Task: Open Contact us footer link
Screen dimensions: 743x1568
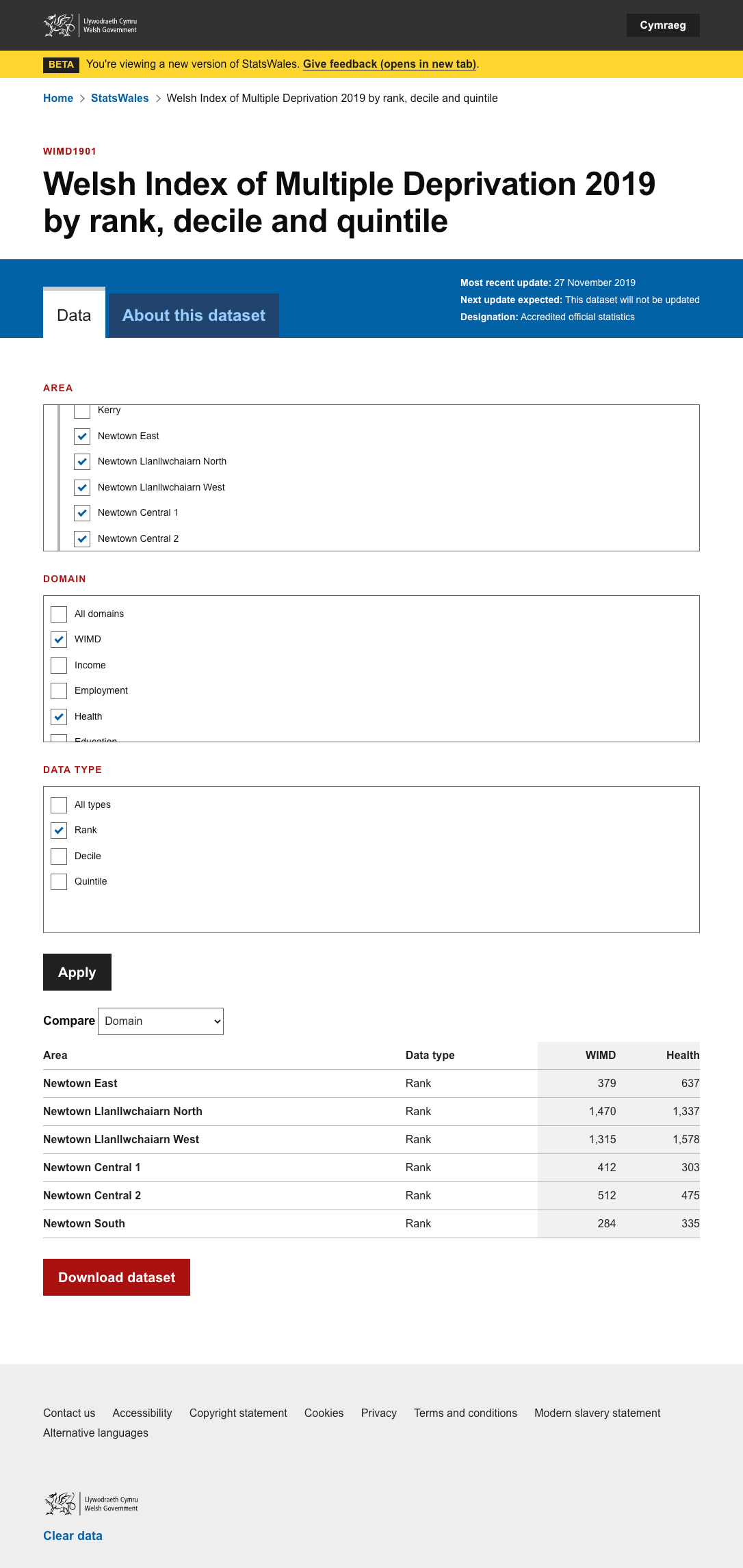Action: click(69, 1413)
